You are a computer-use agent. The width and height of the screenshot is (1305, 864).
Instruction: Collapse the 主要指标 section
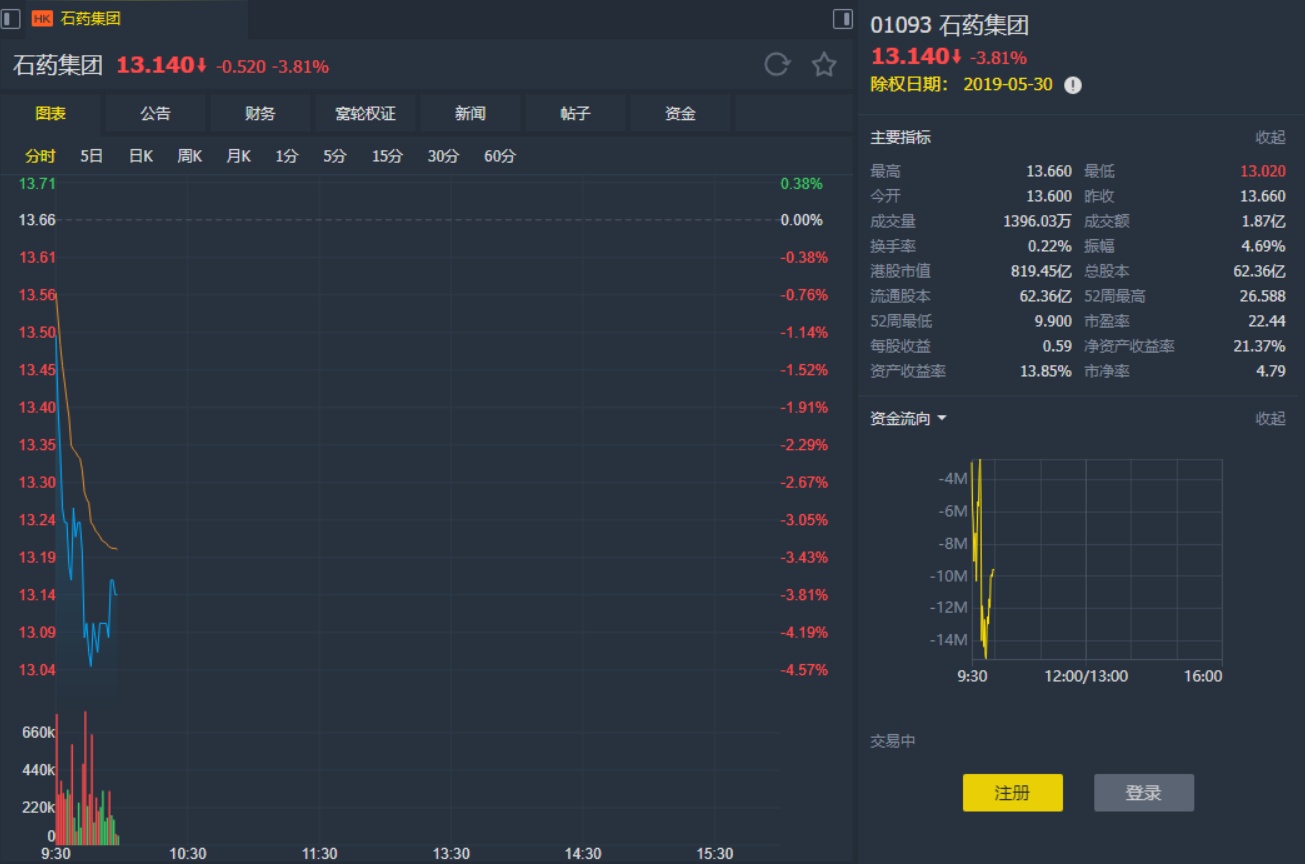pos(1270,137)
